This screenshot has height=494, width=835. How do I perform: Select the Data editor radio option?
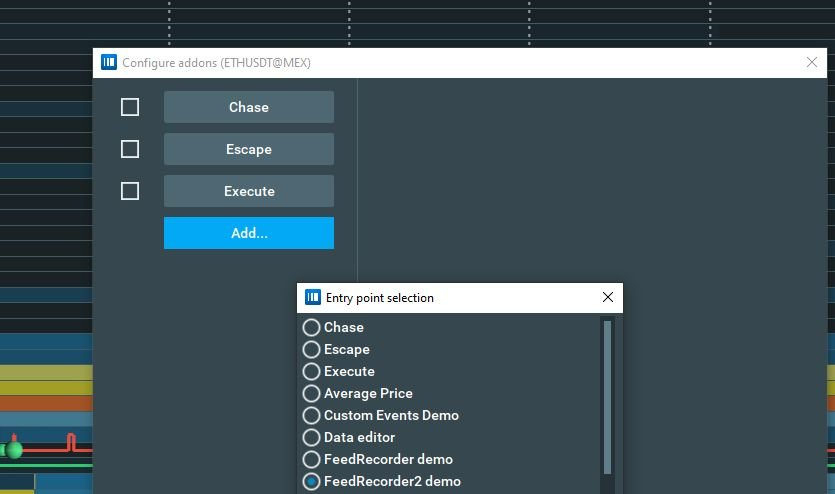(x=311, y=437)
